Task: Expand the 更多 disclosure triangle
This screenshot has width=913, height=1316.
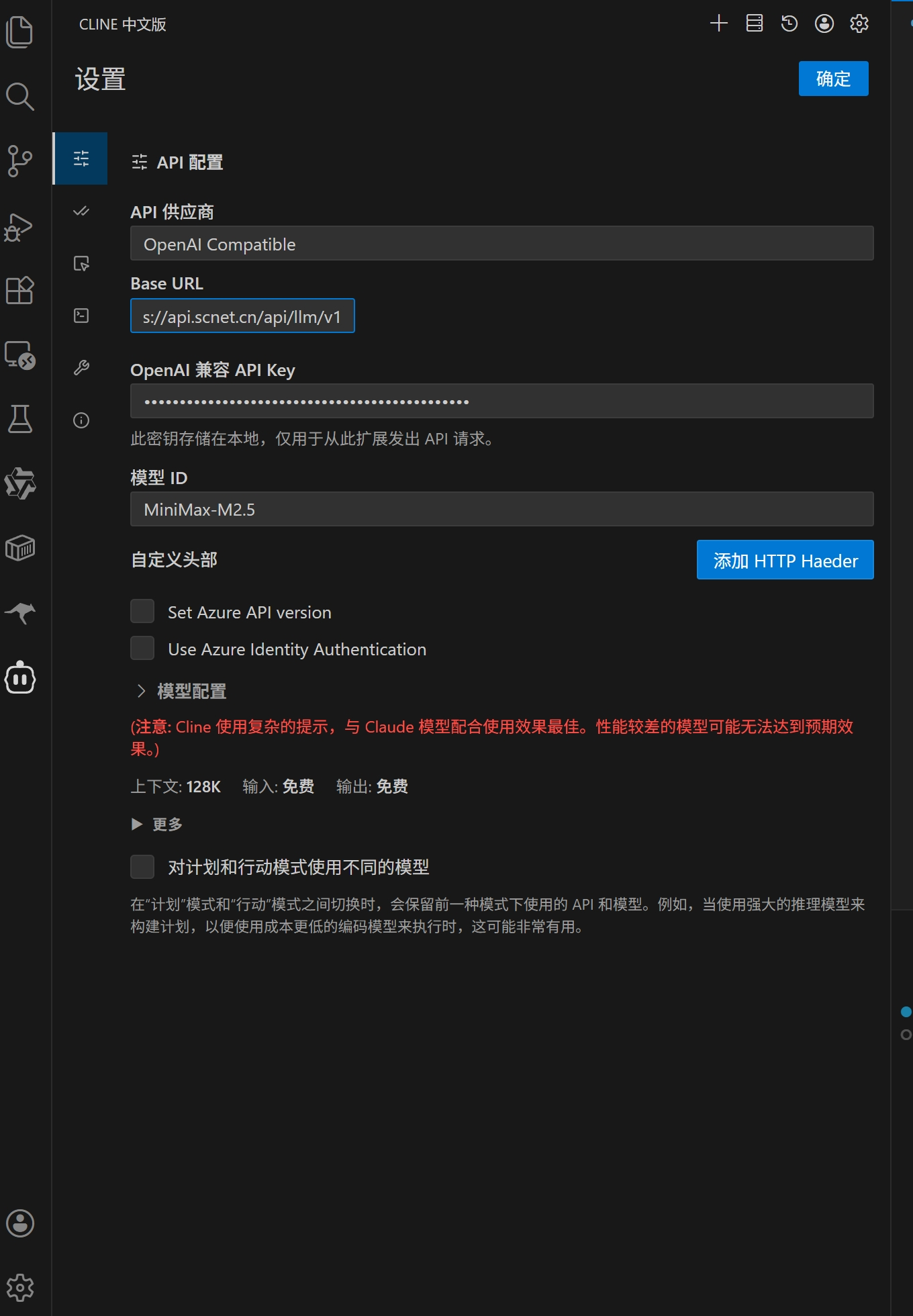Action: point(138,824)
